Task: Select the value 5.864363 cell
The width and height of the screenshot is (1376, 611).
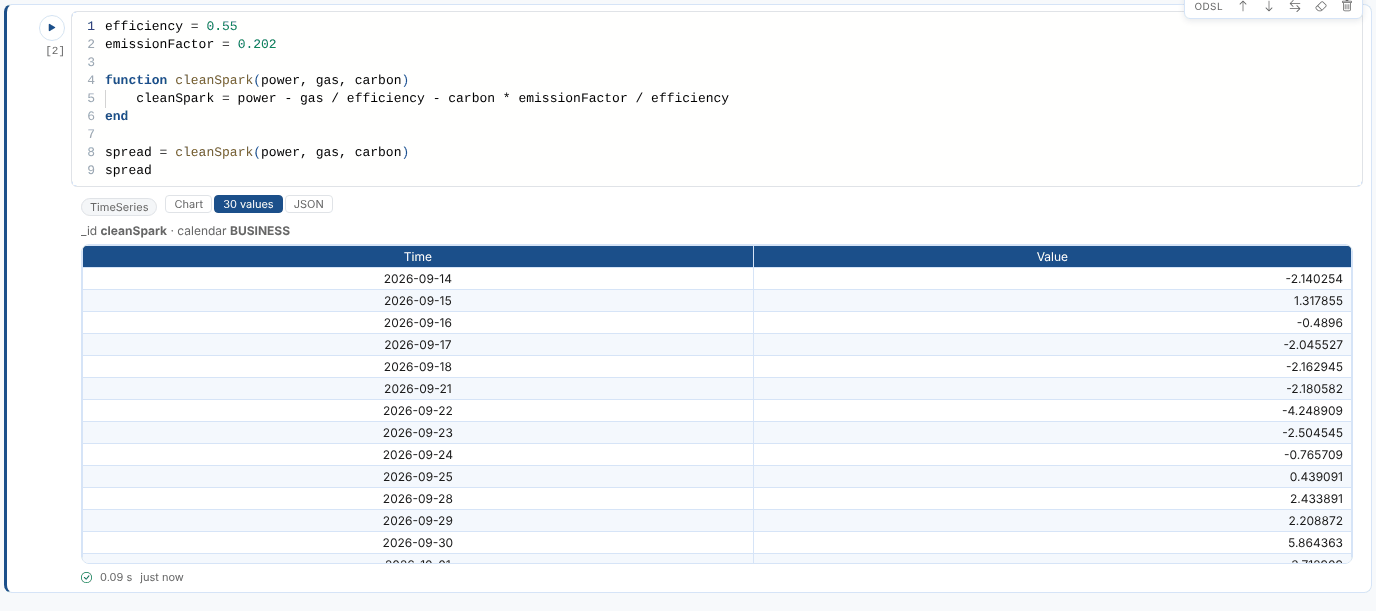Action: point(1052,543)
